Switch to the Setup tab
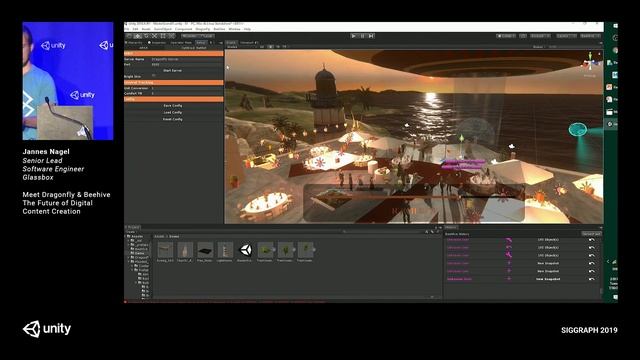 [201, 42]
